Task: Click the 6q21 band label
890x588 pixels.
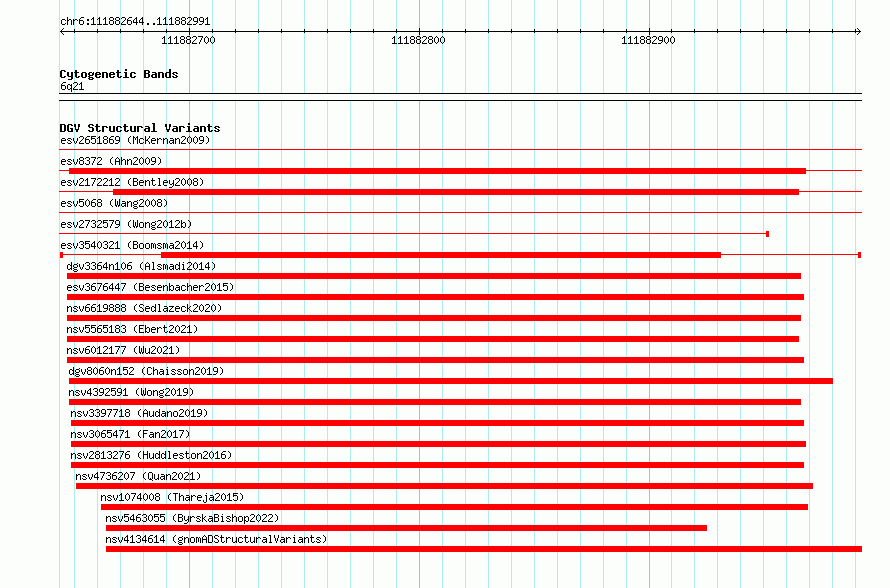Action: pyautogui.click(x=72, y=86)
